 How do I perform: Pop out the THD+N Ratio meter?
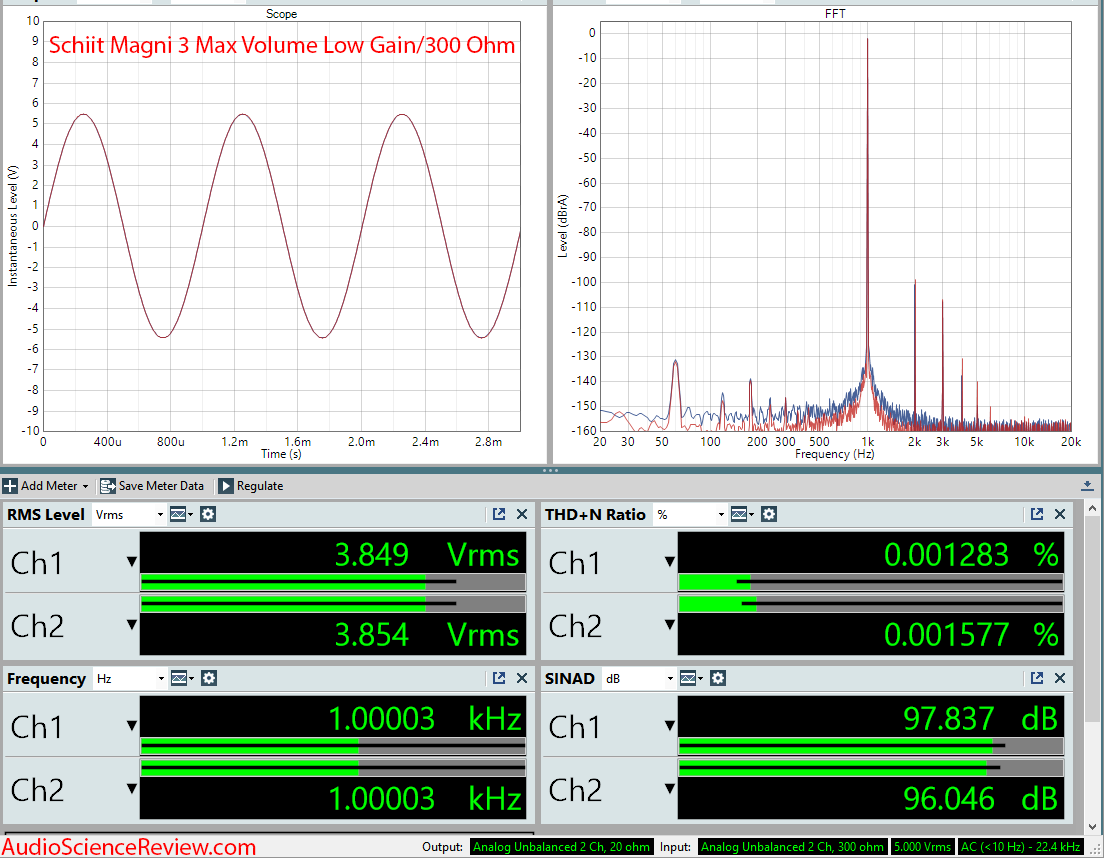(1036, 515)
